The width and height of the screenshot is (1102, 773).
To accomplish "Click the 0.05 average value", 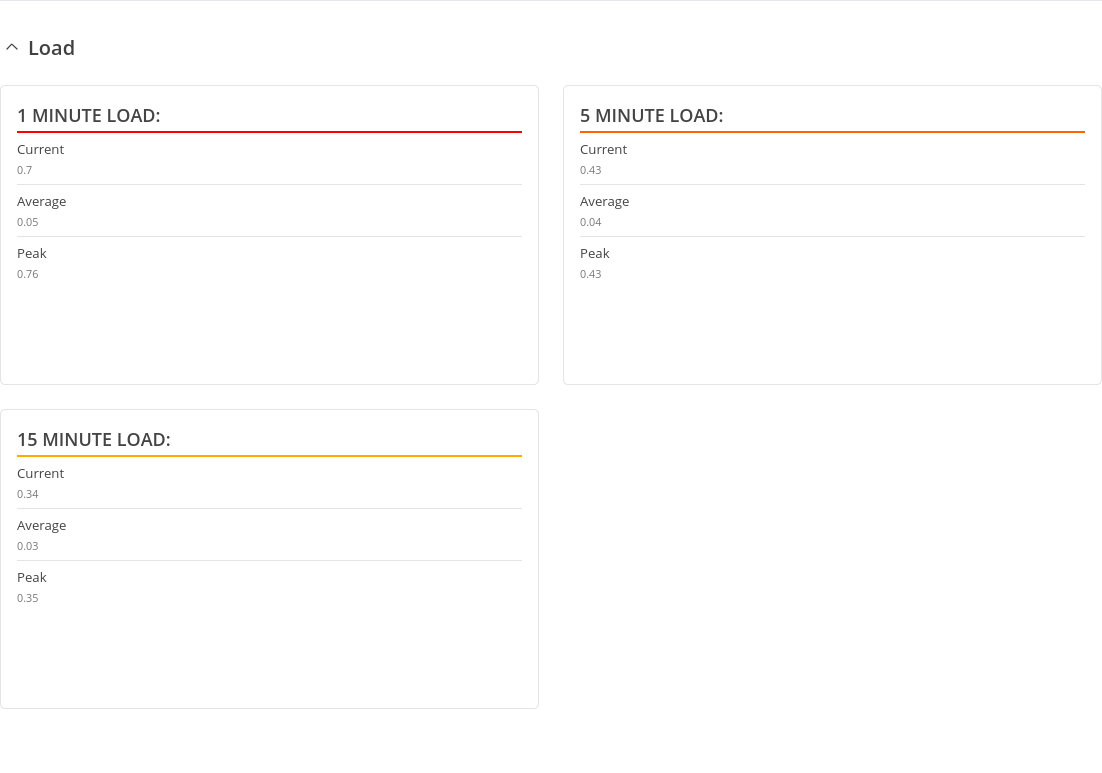I will (28, 222).
